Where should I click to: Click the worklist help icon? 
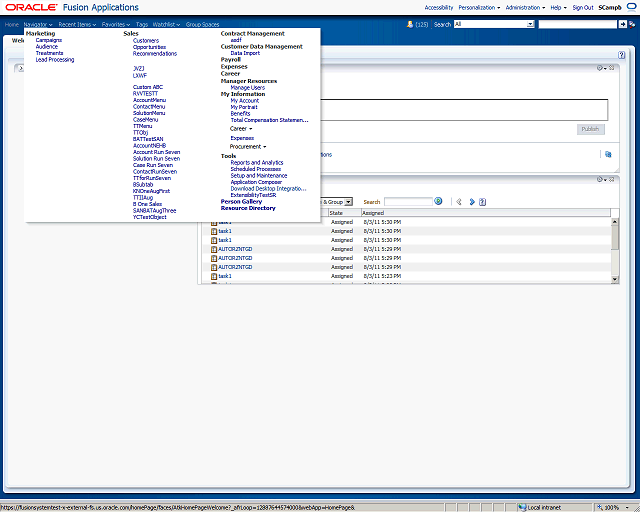click(x=482, y=202)
